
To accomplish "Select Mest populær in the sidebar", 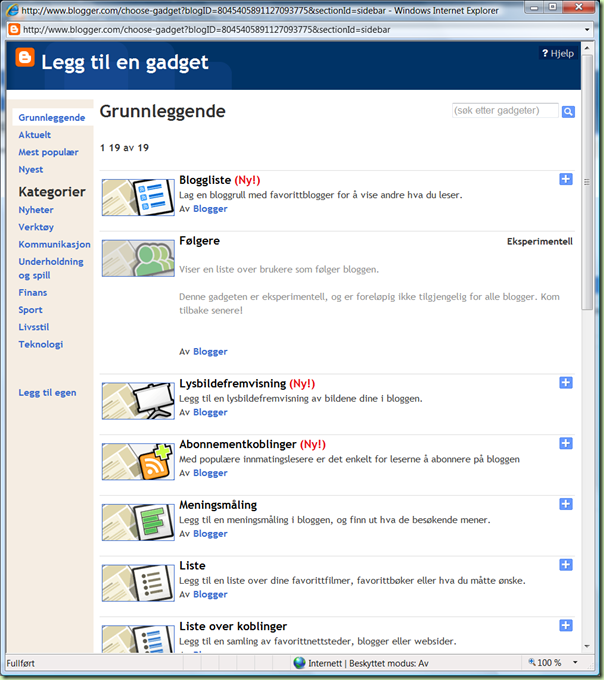I will pos(49,152).
